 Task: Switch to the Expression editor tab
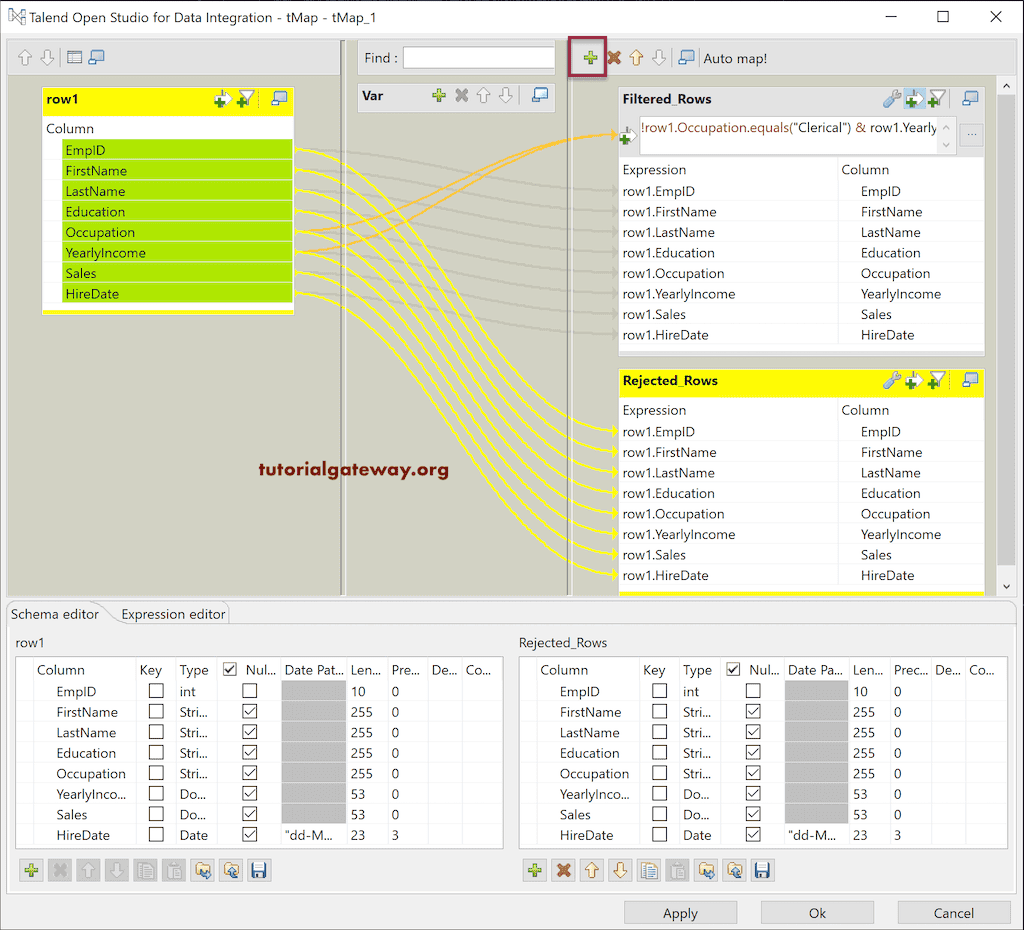(x=174, y=614)
